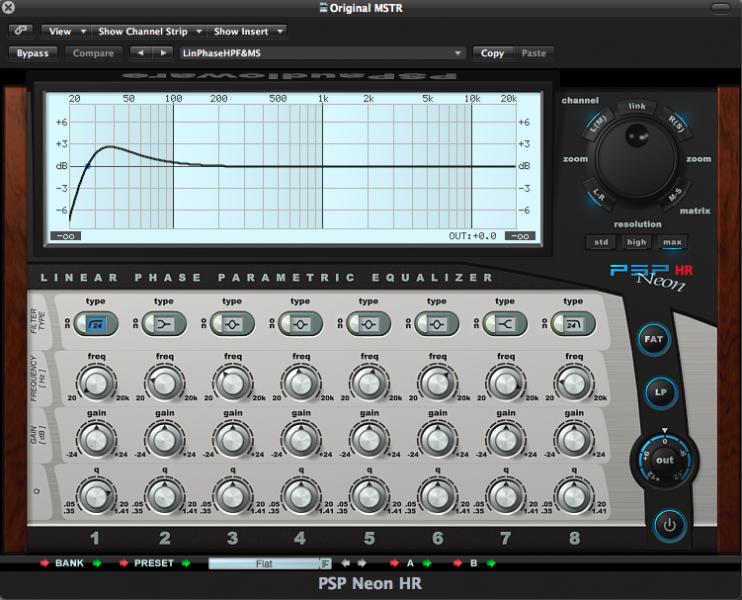Click band number 5 label
742x600 pixels.
pyautogui.click(x=369, y=538)
